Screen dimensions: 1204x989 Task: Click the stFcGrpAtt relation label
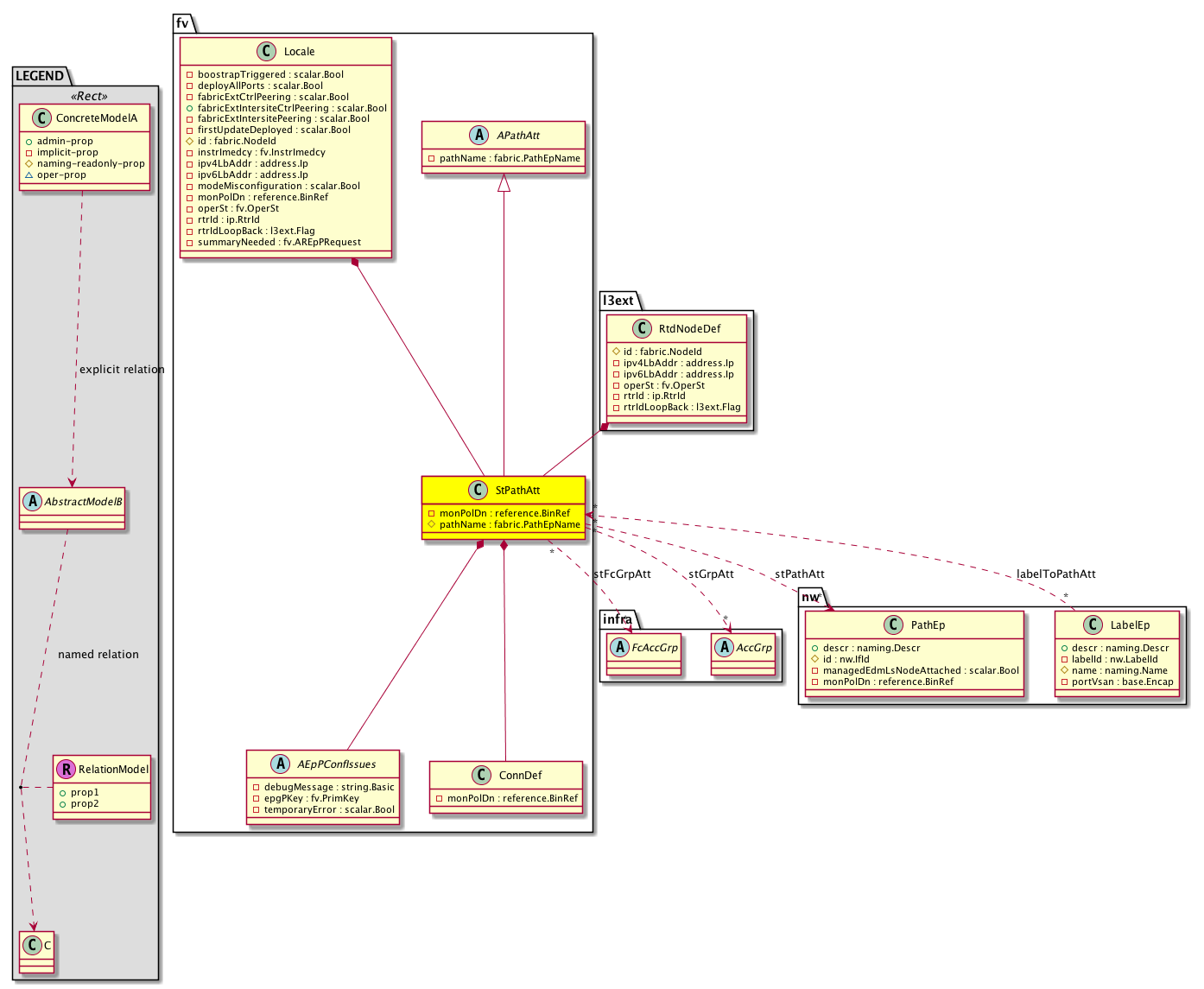pos(622,574)
